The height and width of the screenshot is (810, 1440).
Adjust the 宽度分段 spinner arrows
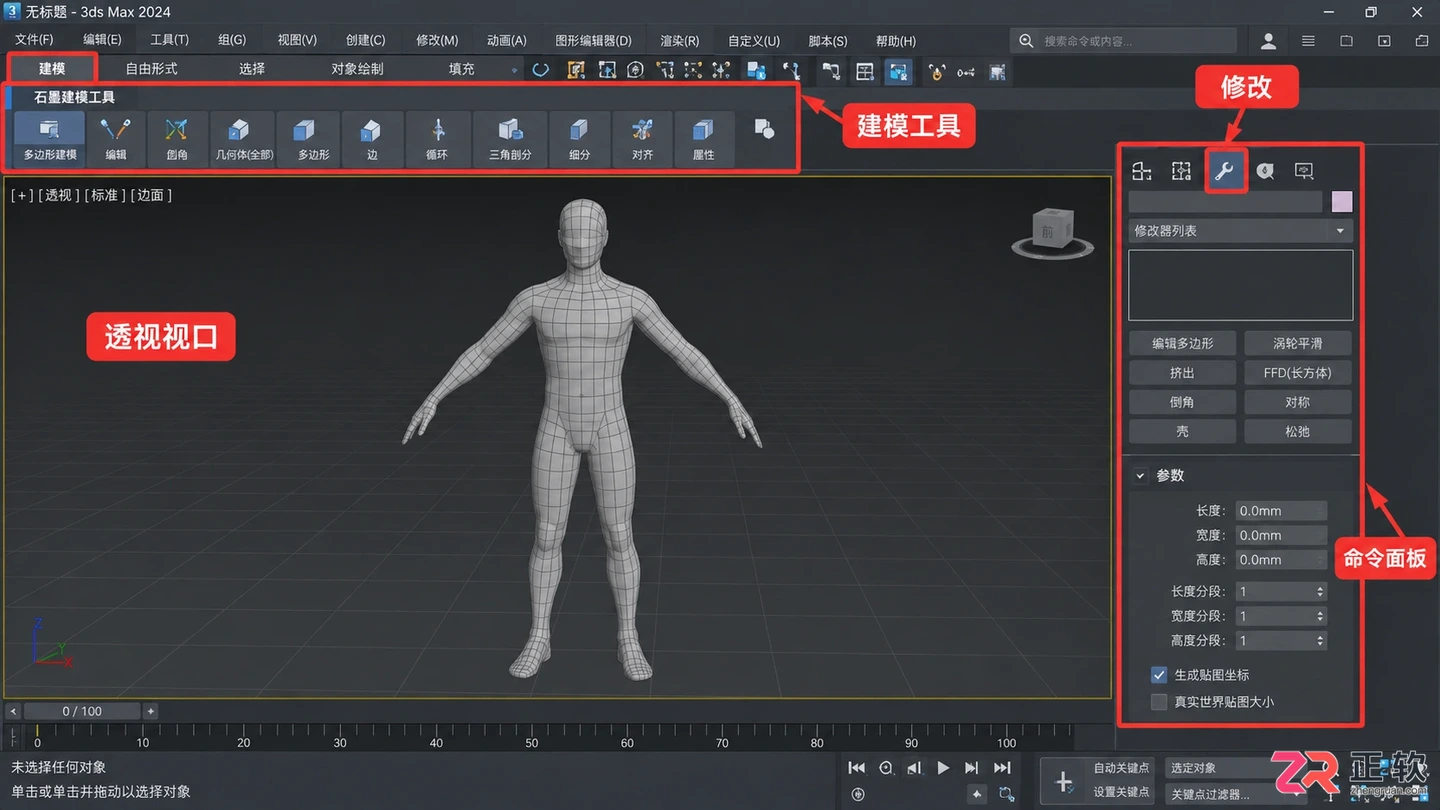click(1320, 616)
